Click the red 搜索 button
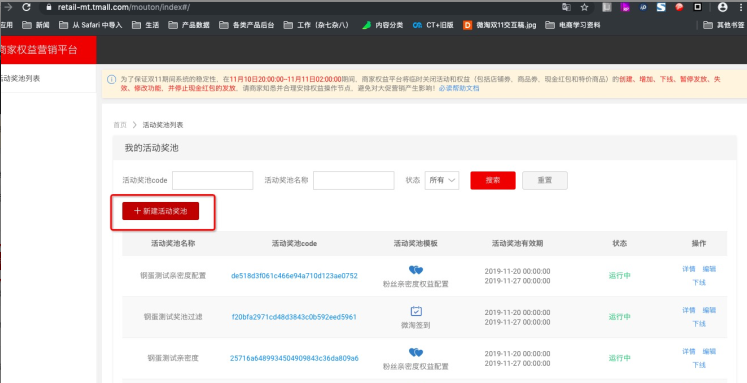The height and width of the screenshot is (383, 747). 493,181
